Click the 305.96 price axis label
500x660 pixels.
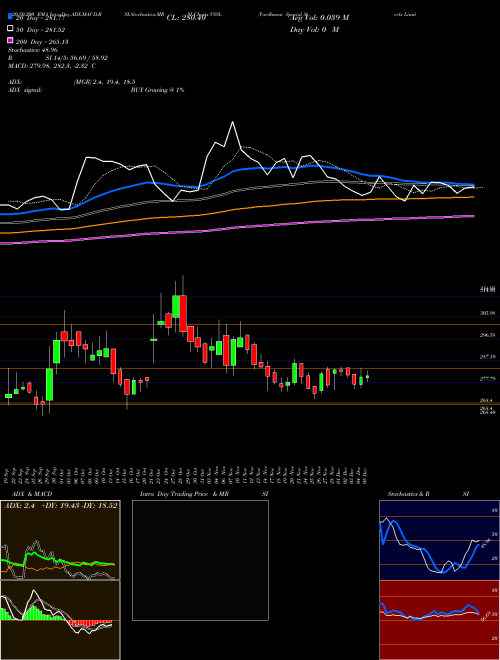pyautogui.click(x=487, y=313)
